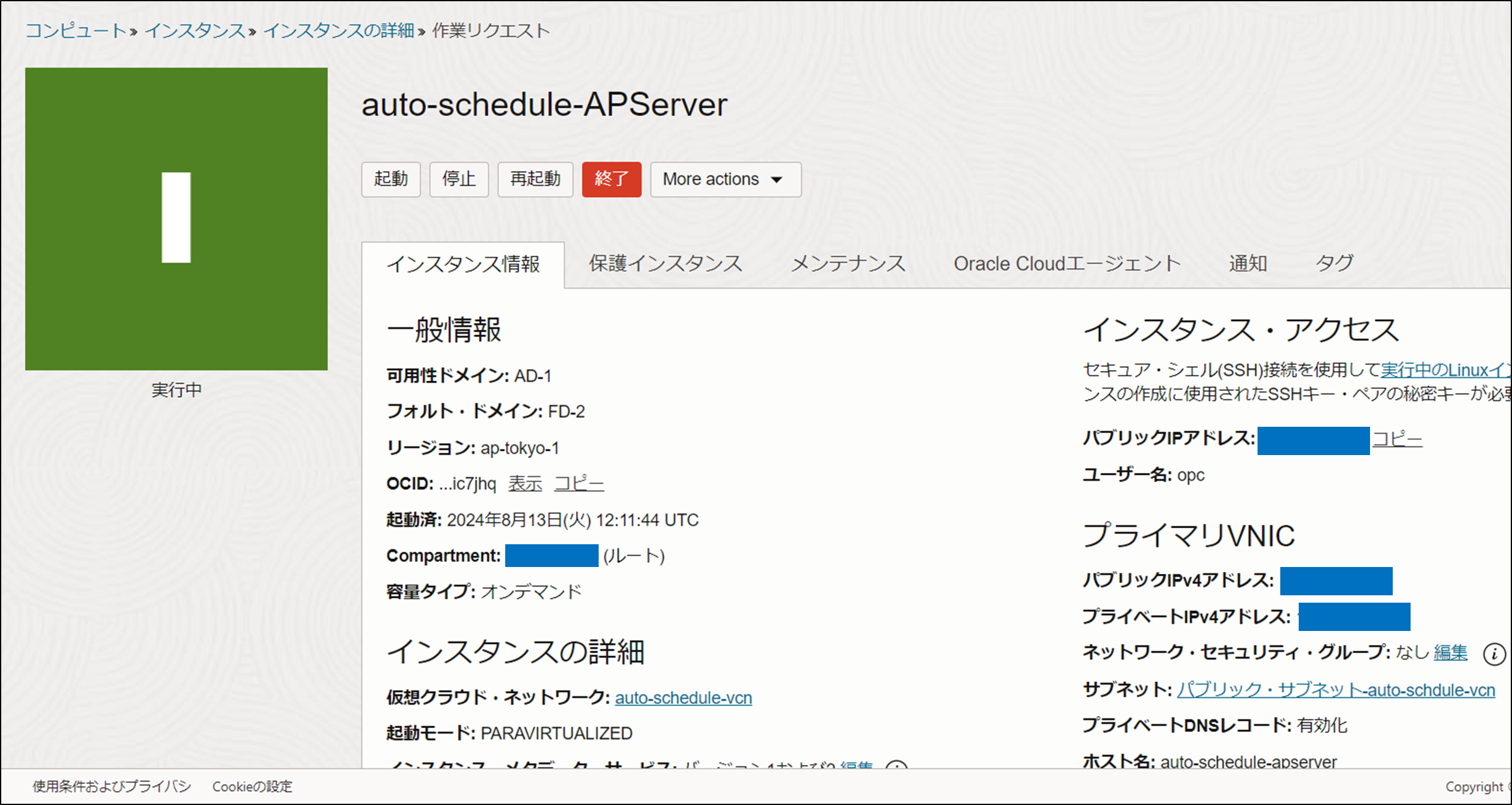
Task: Copy the OCID with コピー link
Action: pos(578,484)
